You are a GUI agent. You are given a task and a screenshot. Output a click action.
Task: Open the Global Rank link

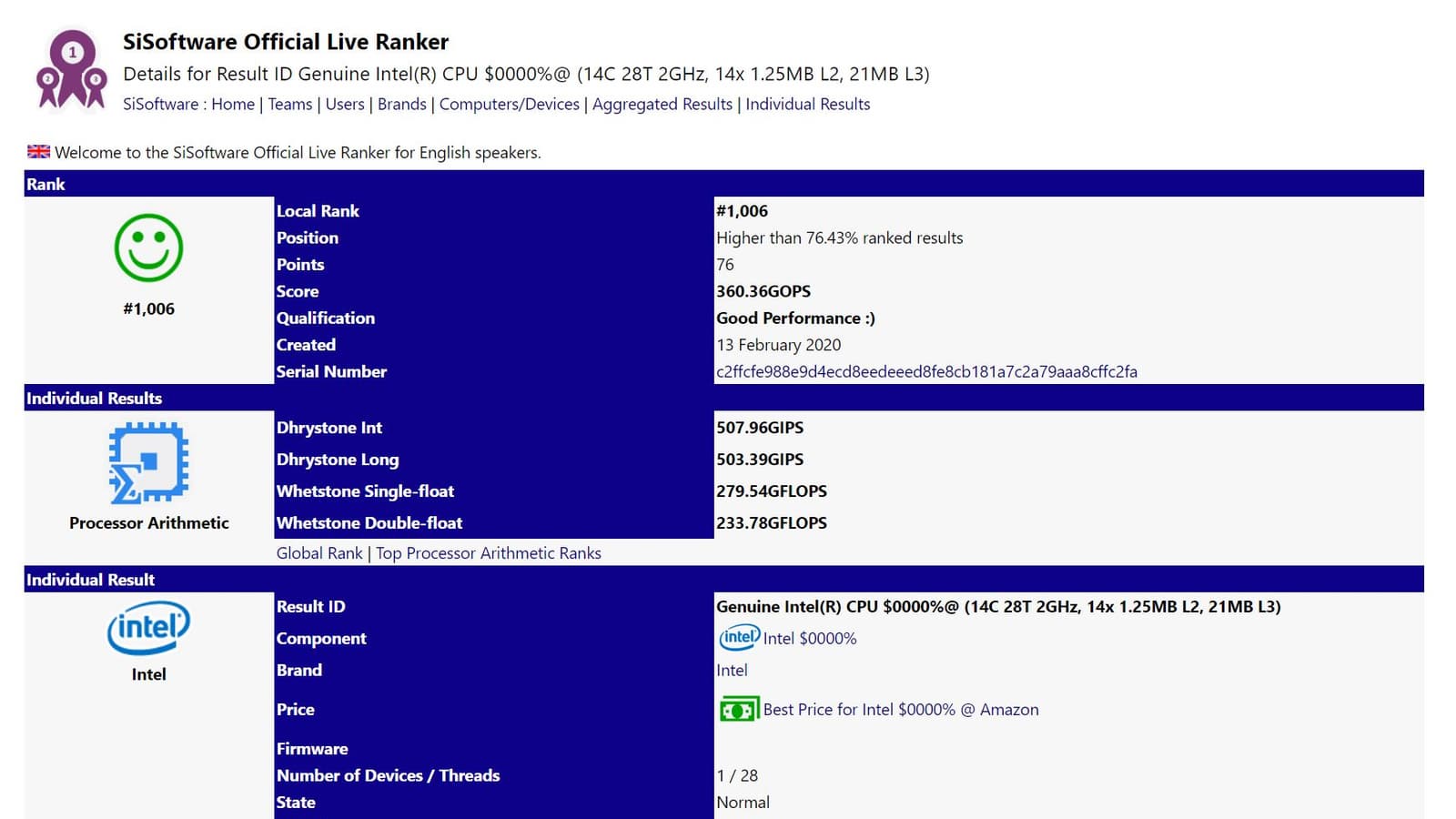319,553
